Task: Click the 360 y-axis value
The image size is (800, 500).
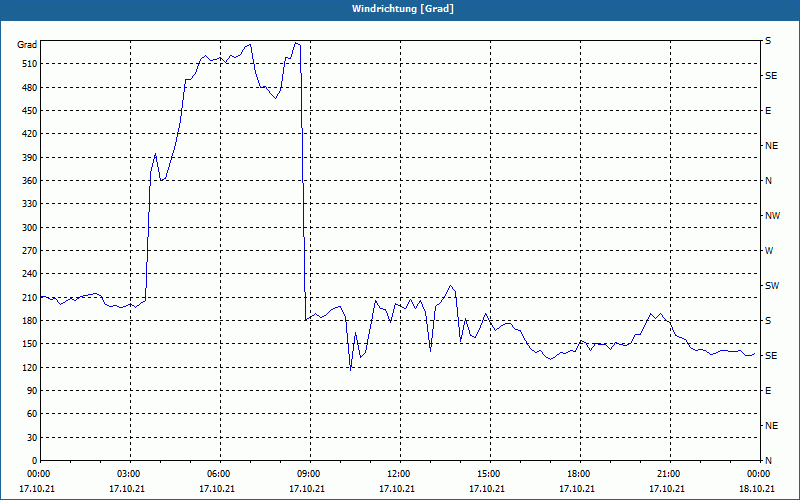Action: (x=30, y=181)
